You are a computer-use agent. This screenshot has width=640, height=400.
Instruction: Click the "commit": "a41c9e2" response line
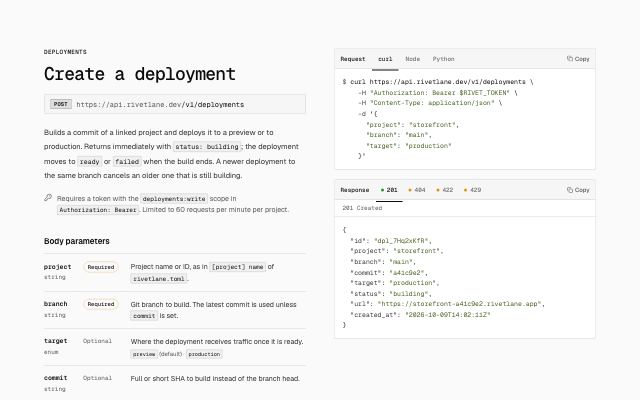(x=389, y=272)
